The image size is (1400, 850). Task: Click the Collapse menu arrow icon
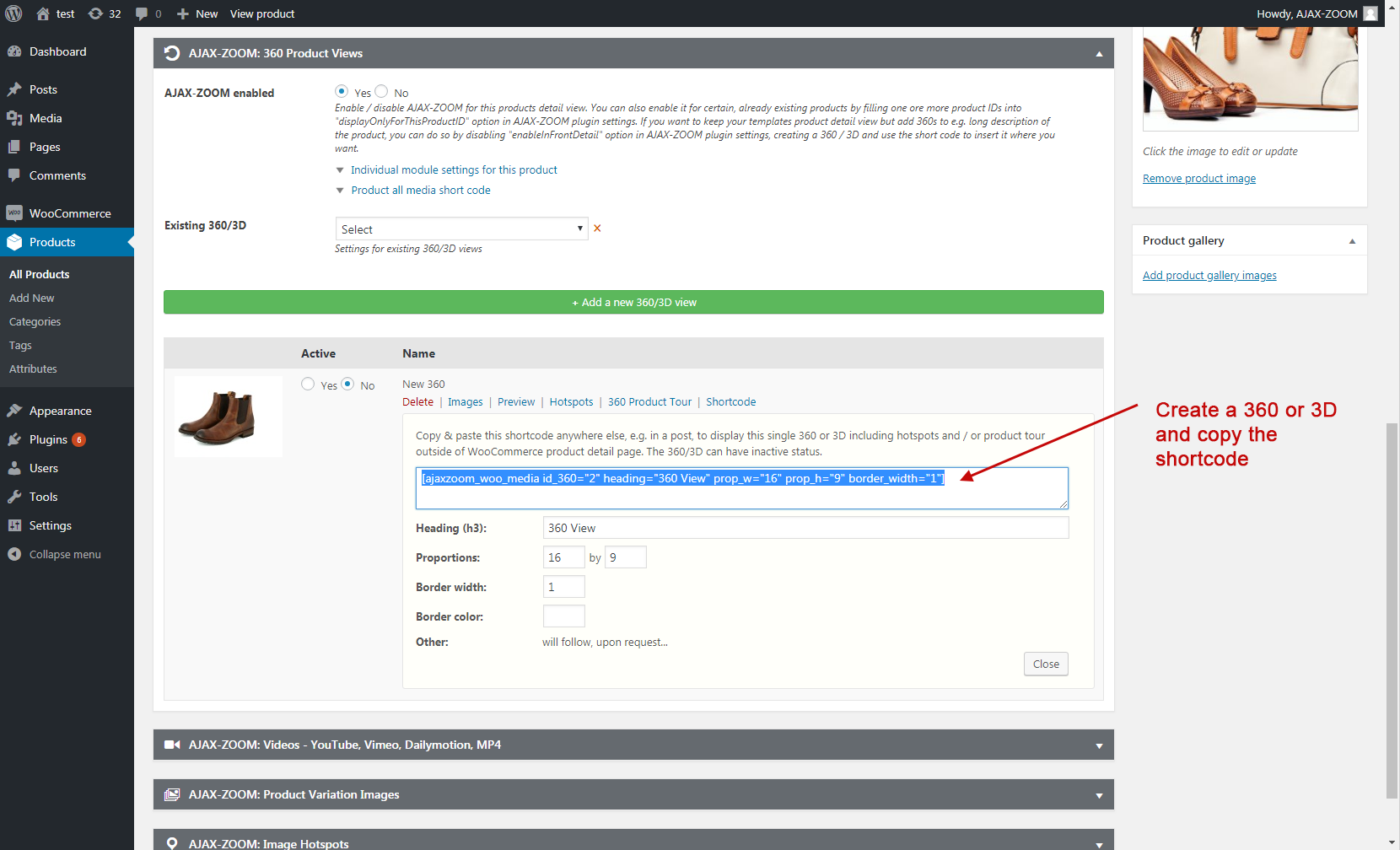(14, 554)
